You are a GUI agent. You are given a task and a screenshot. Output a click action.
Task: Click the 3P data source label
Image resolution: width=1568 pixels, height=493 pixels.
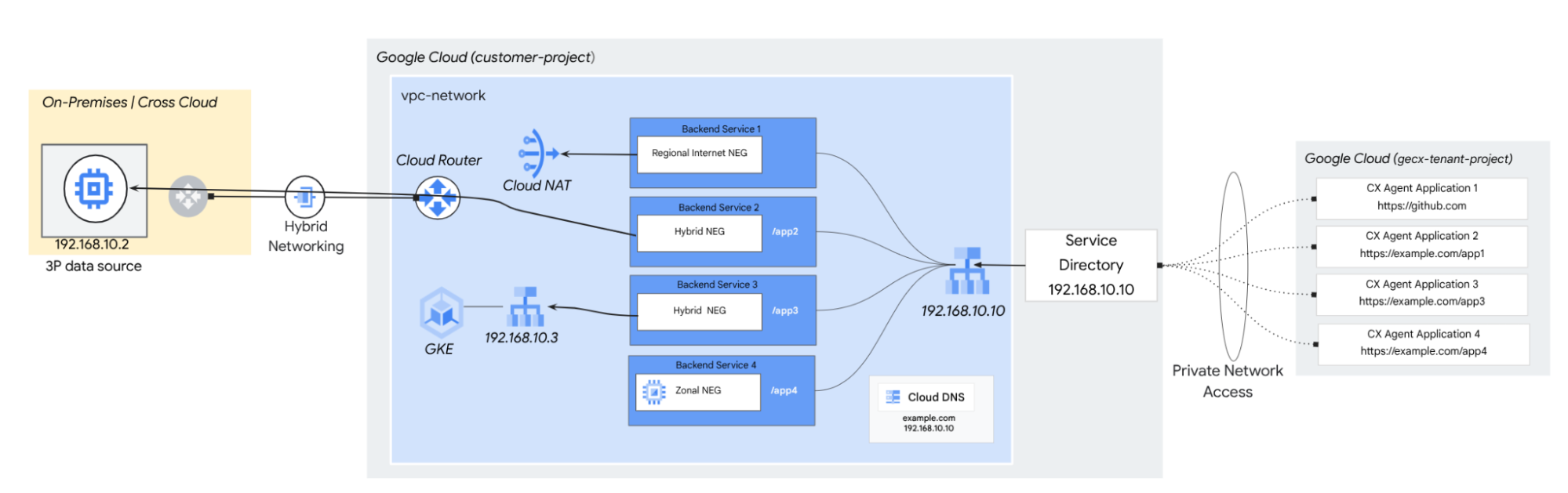point(93,266)
